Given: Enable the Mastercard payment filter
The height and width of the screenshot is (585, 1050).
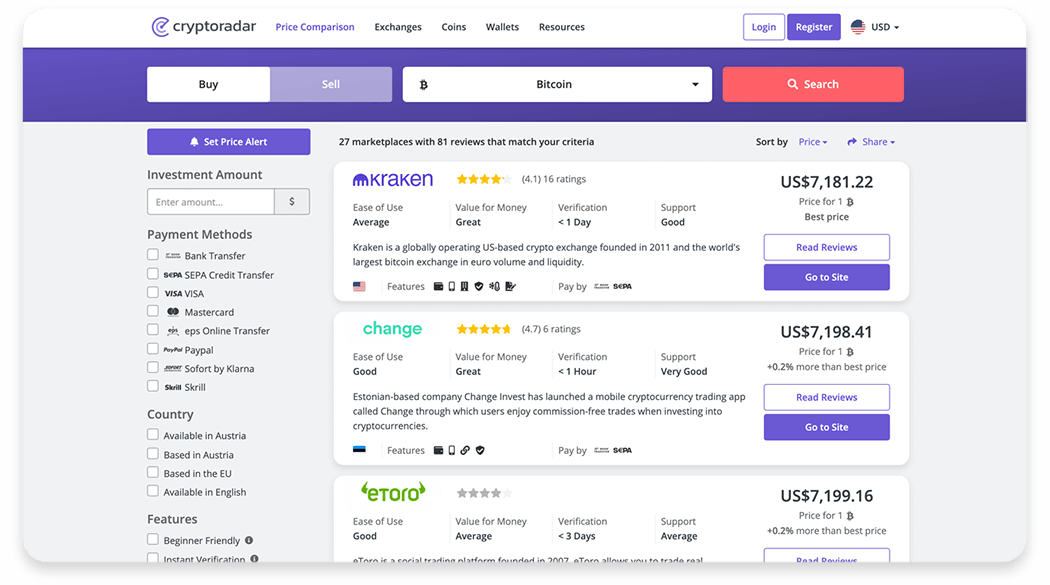Looking at the screenshot, I should (153, 311).
